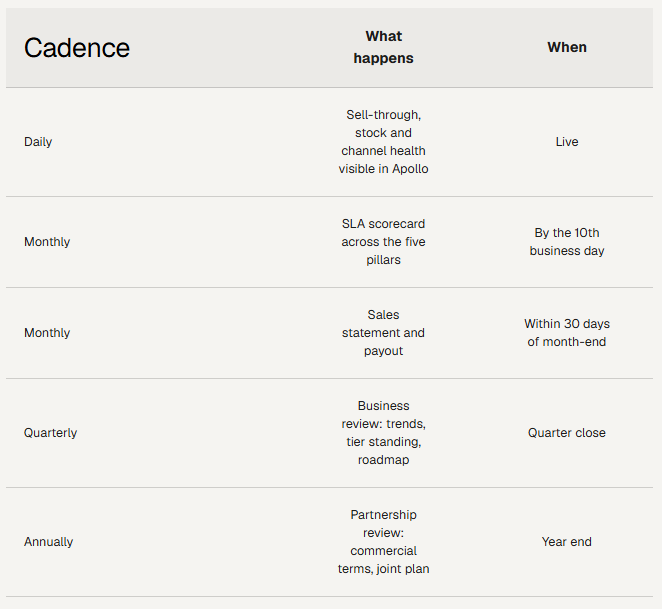The width and height of the screenshot is (662, 609).
Task: Click the 'Live' cell
Action: [567, 142]
